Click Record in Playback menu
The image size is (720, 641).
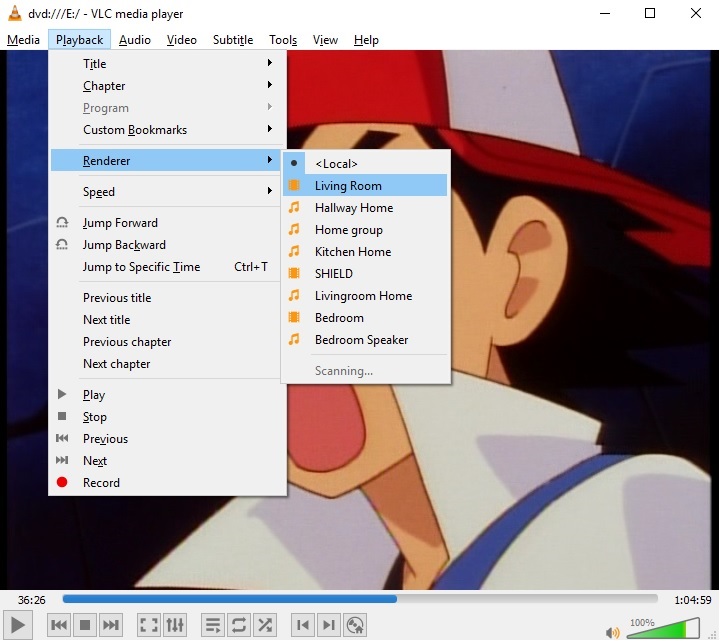[101, 483]
